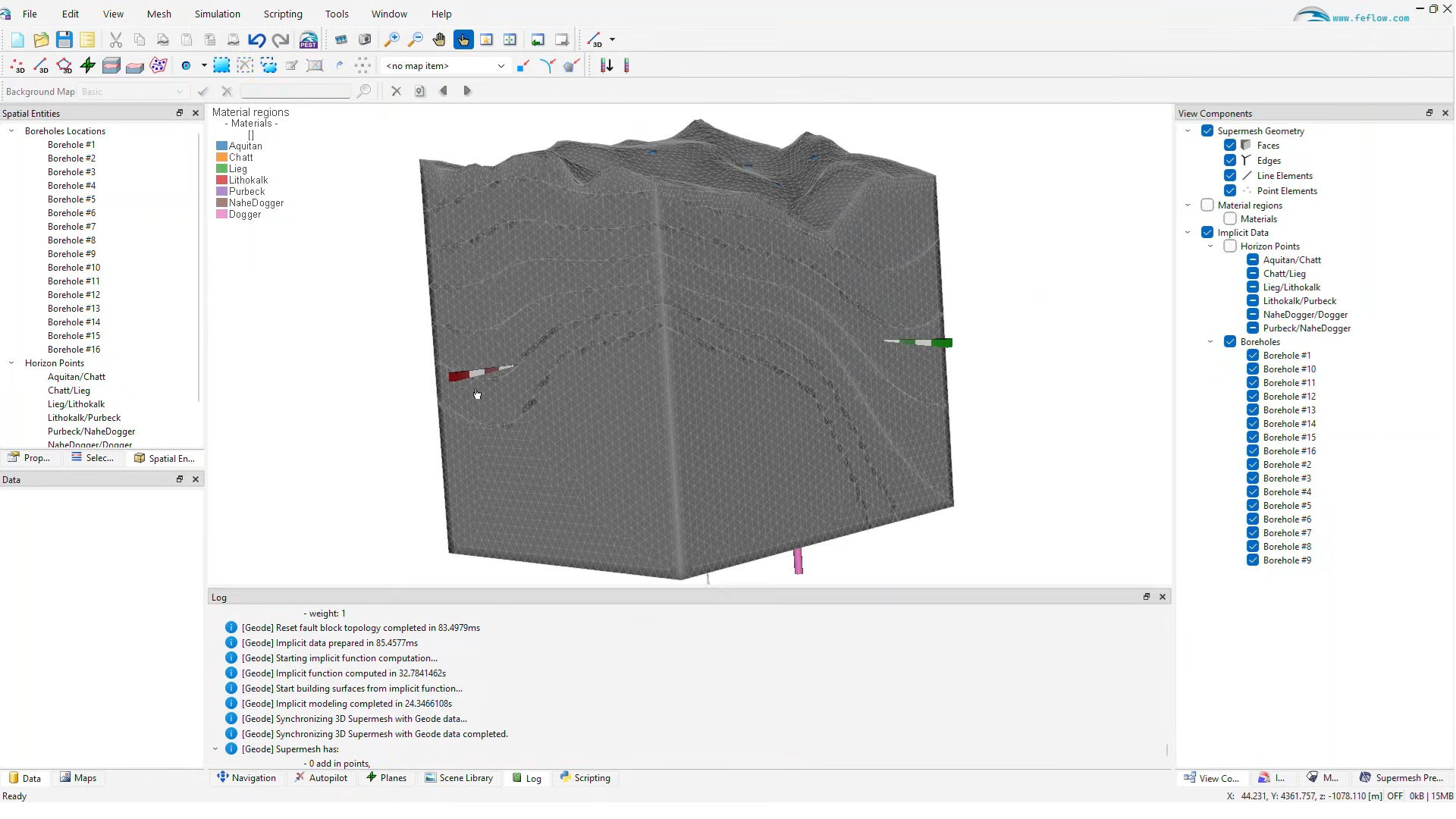Click the Cut scissors icon
The image size is (1456, 819).
coord(116,40)
